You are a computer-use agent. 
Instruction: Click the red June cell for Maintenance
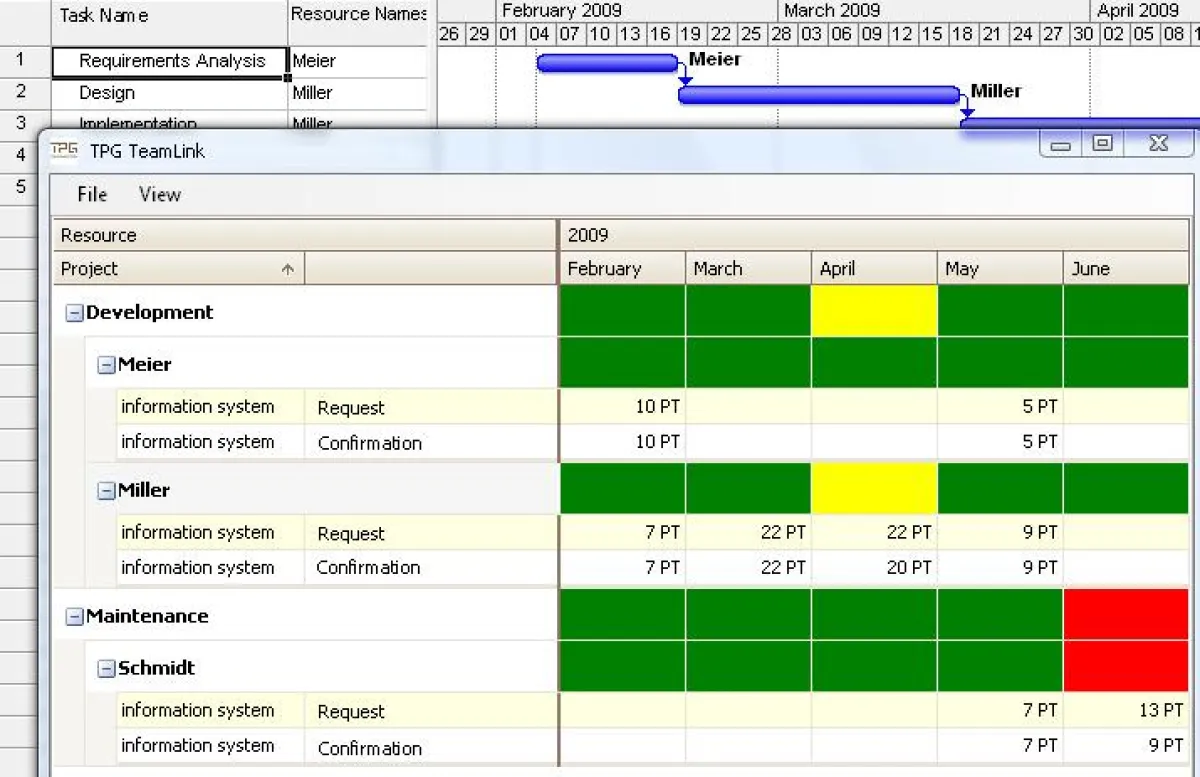[1125, 615]
